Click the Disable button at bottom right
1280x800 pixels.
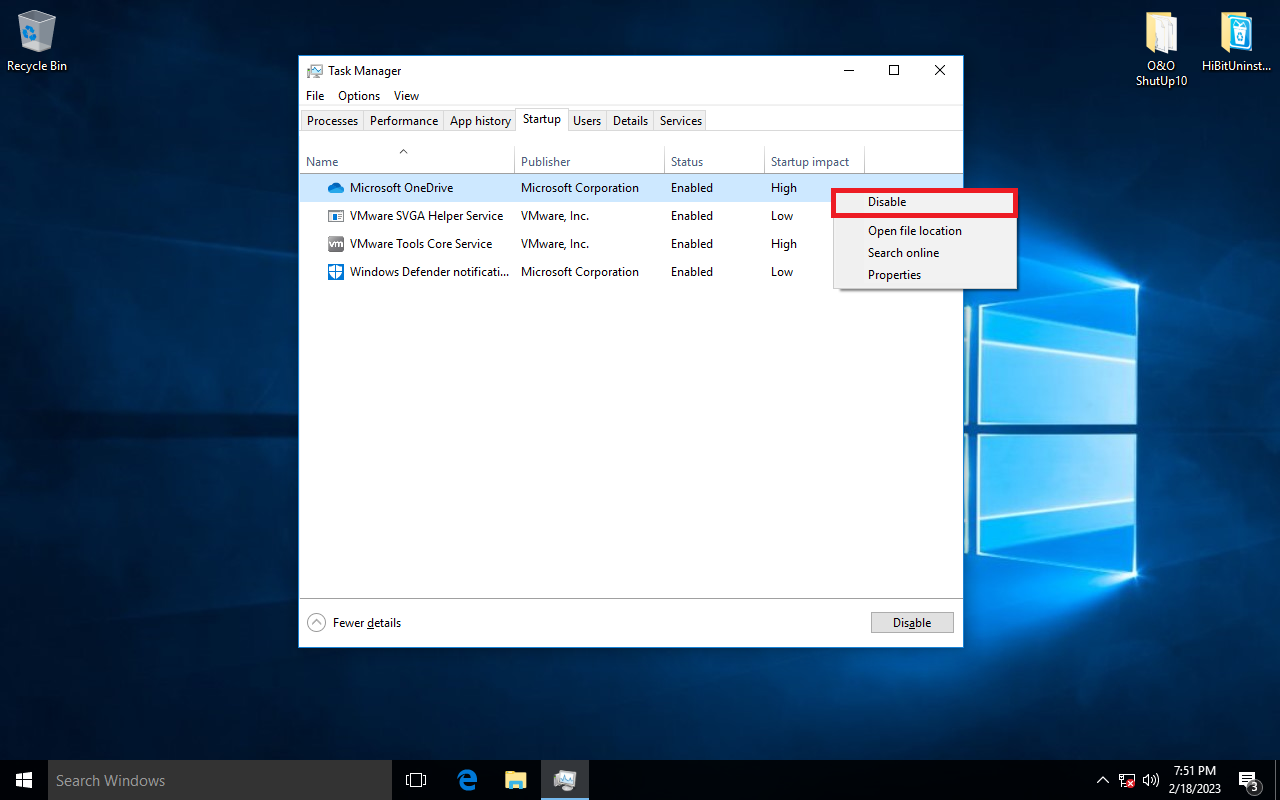pos(912,622)
